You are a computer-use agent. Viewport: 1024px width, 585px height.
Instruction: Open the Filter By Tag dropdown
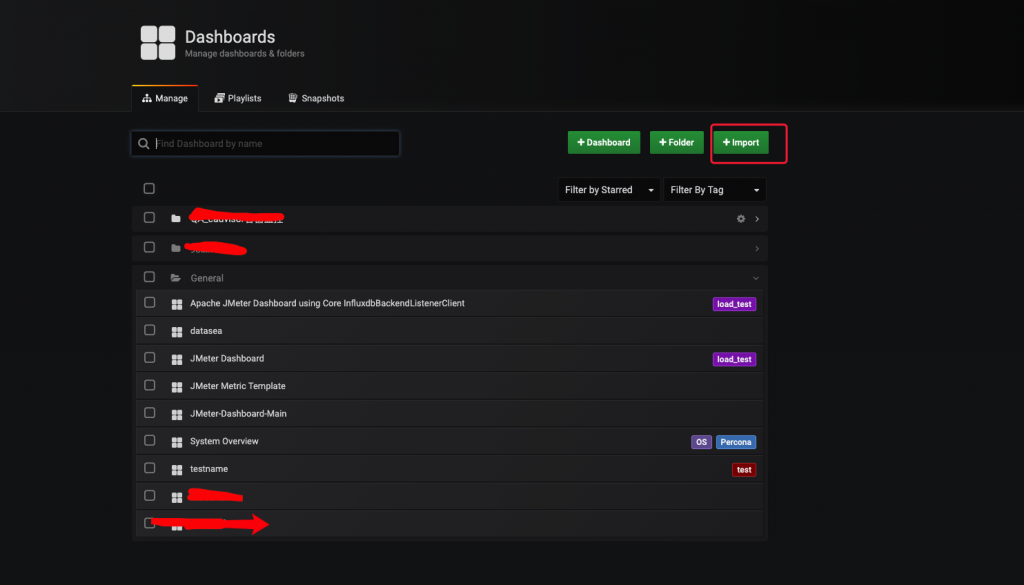coord(714,190)
